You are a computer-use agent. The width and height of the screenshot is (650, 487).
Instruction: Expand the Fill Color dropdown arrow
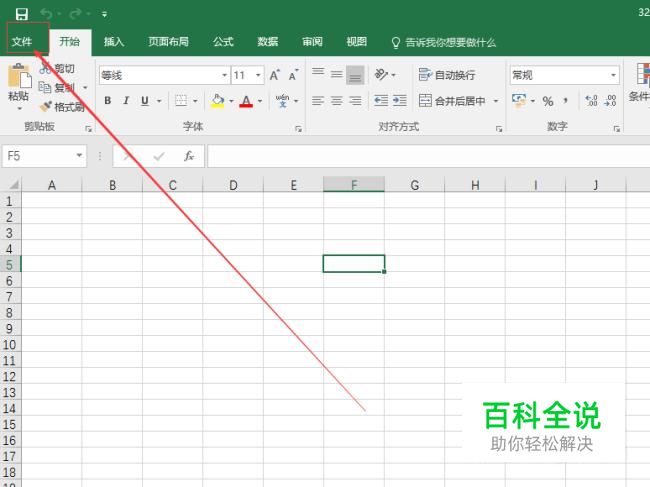point(231,101)
